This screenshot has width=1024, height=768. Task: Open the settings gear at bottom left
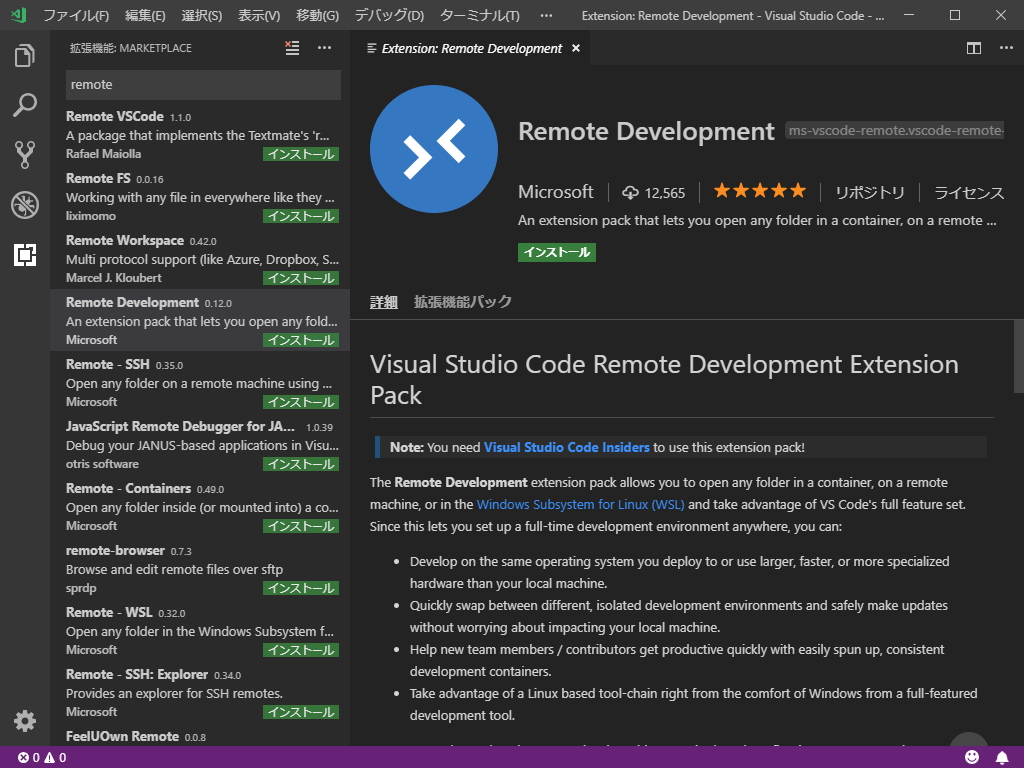coord(25,720)
